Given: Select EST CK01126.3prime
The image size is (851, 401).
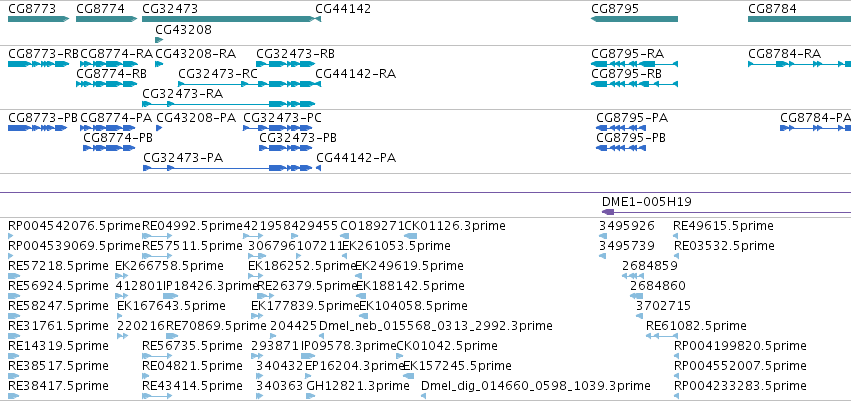Looking at the screenshot, I should (411, 236).
